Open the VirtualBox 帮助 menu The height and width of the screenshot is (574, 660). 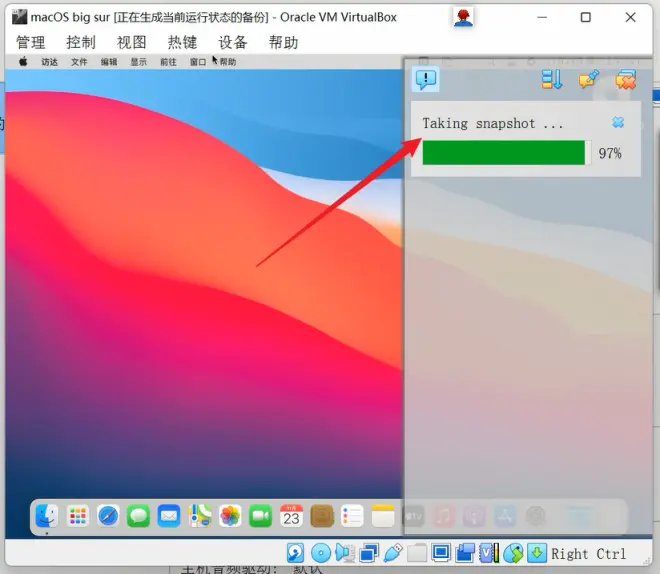pos(283,43)
